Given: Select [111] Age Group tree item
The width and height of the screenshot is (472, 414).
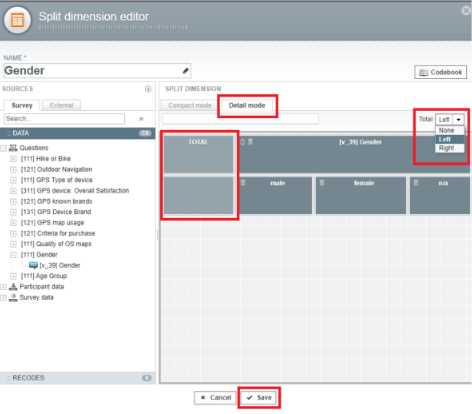Looking at the screenshot, I should (x=44, y=276).
